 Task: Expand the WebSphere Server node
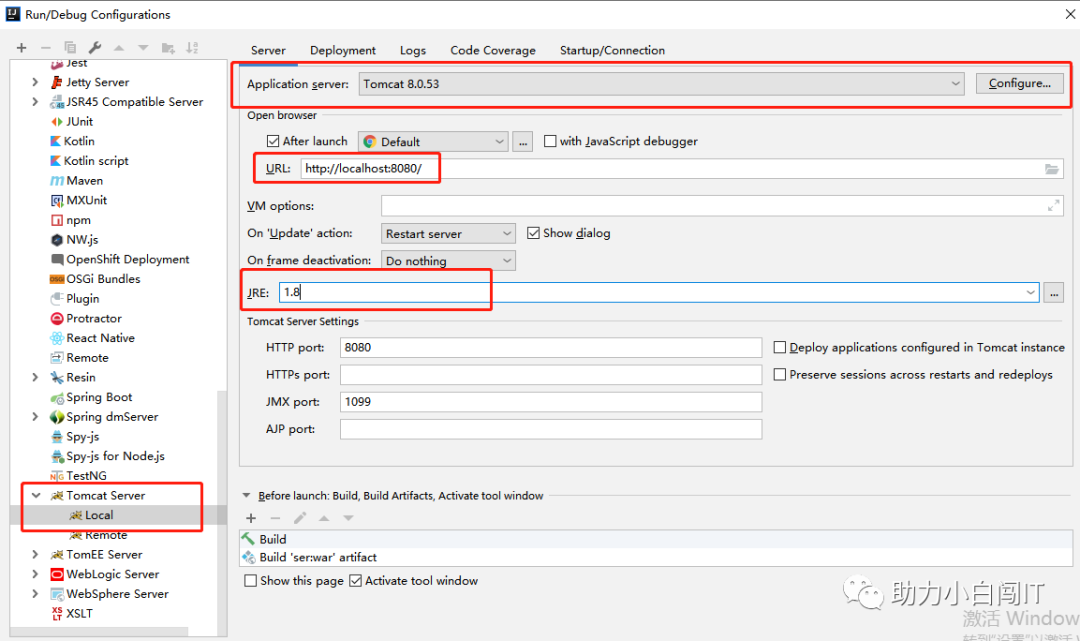[35, 593]
